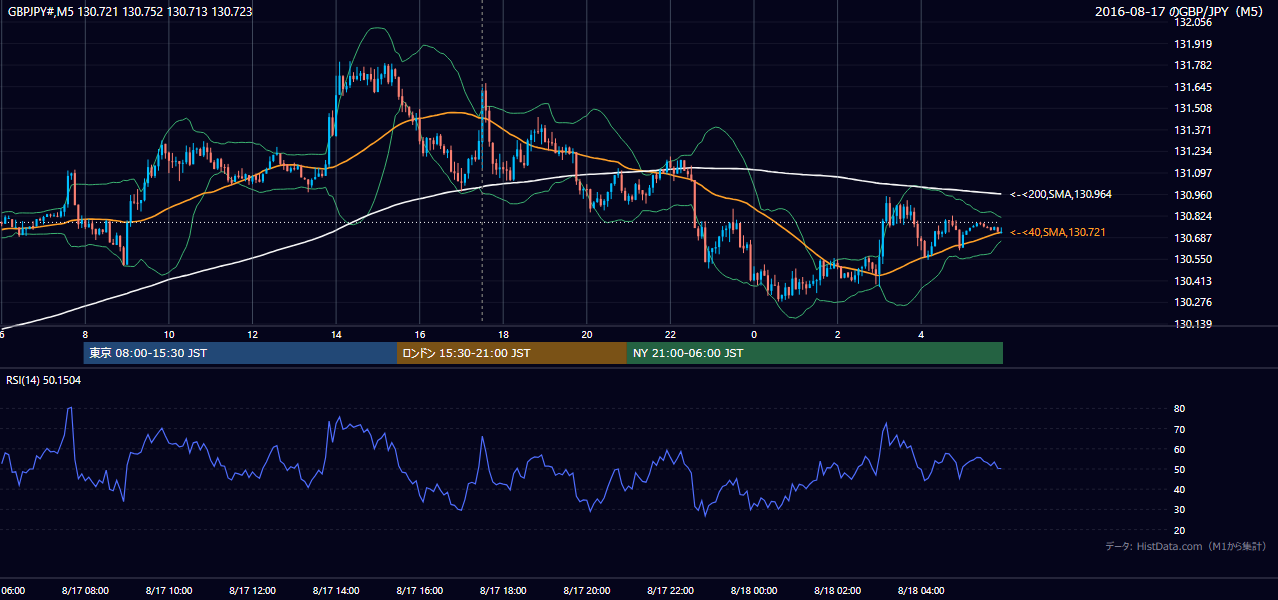Click hour label 12 under the price chart
Image resolution: width=1278 pixels, height=600 pixels.
point(253,334)
